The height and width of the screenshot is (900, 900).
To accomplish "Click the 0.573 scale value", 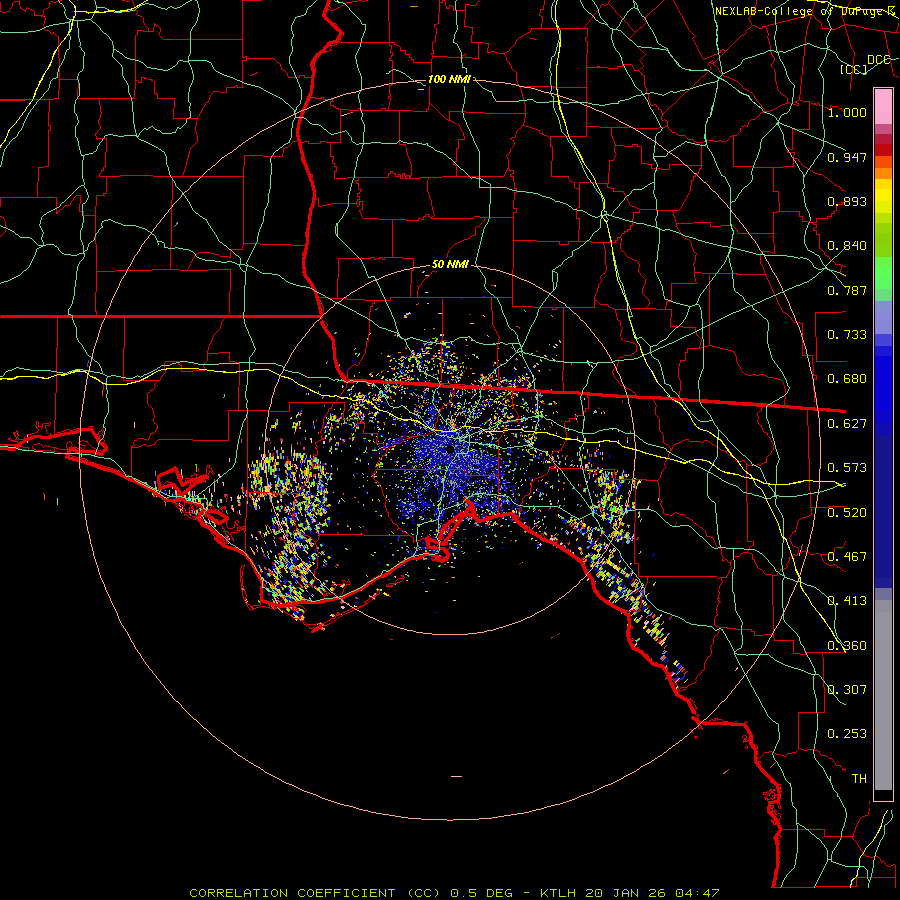I will tap(847, 467).
